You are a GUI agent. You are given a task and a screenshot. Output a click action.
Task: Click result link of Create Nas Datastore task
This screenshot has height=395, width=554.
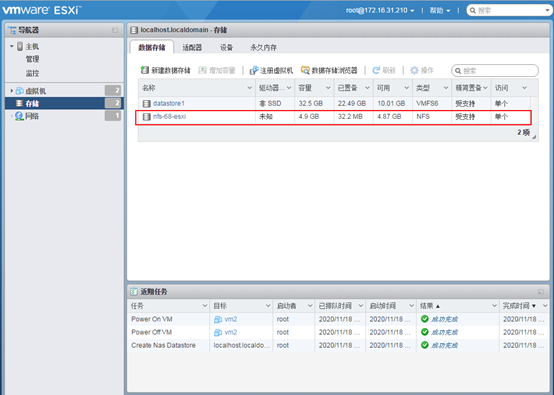pos(444,346)
